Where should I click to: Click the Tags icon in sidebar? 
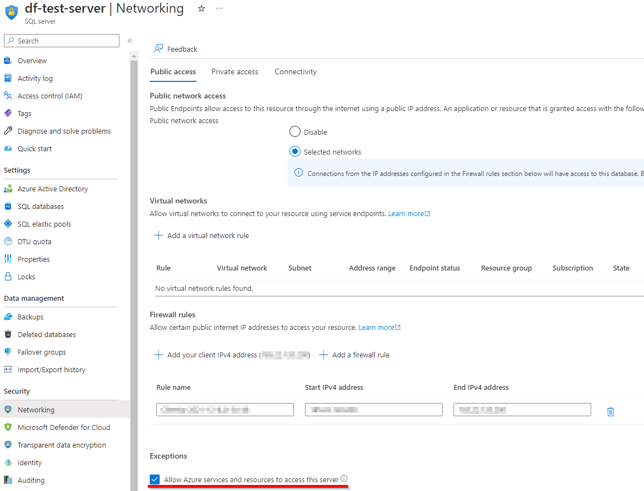[8, 113]
